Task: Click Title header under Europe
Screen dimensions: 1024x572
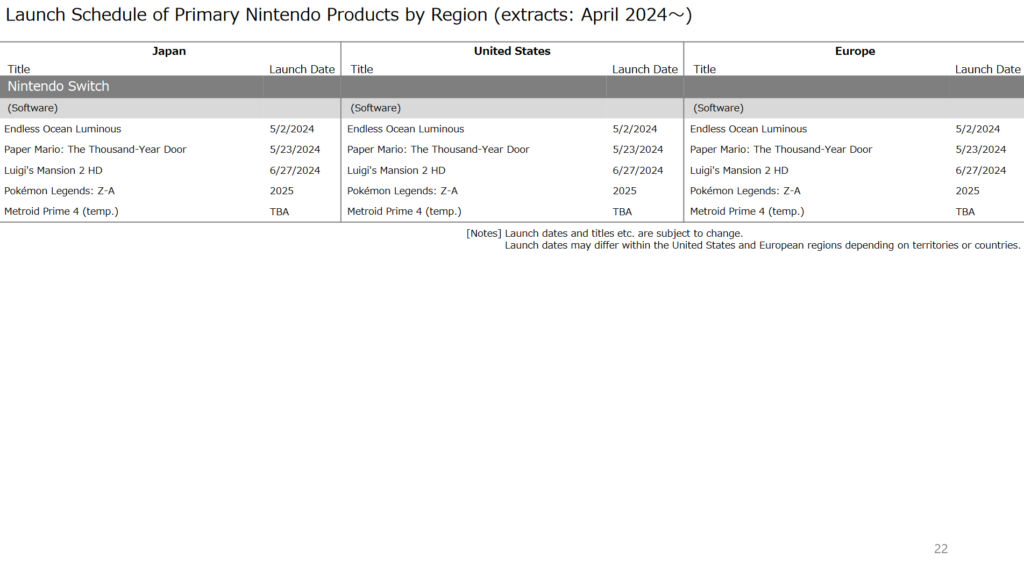Action: [x=704, y=69]
